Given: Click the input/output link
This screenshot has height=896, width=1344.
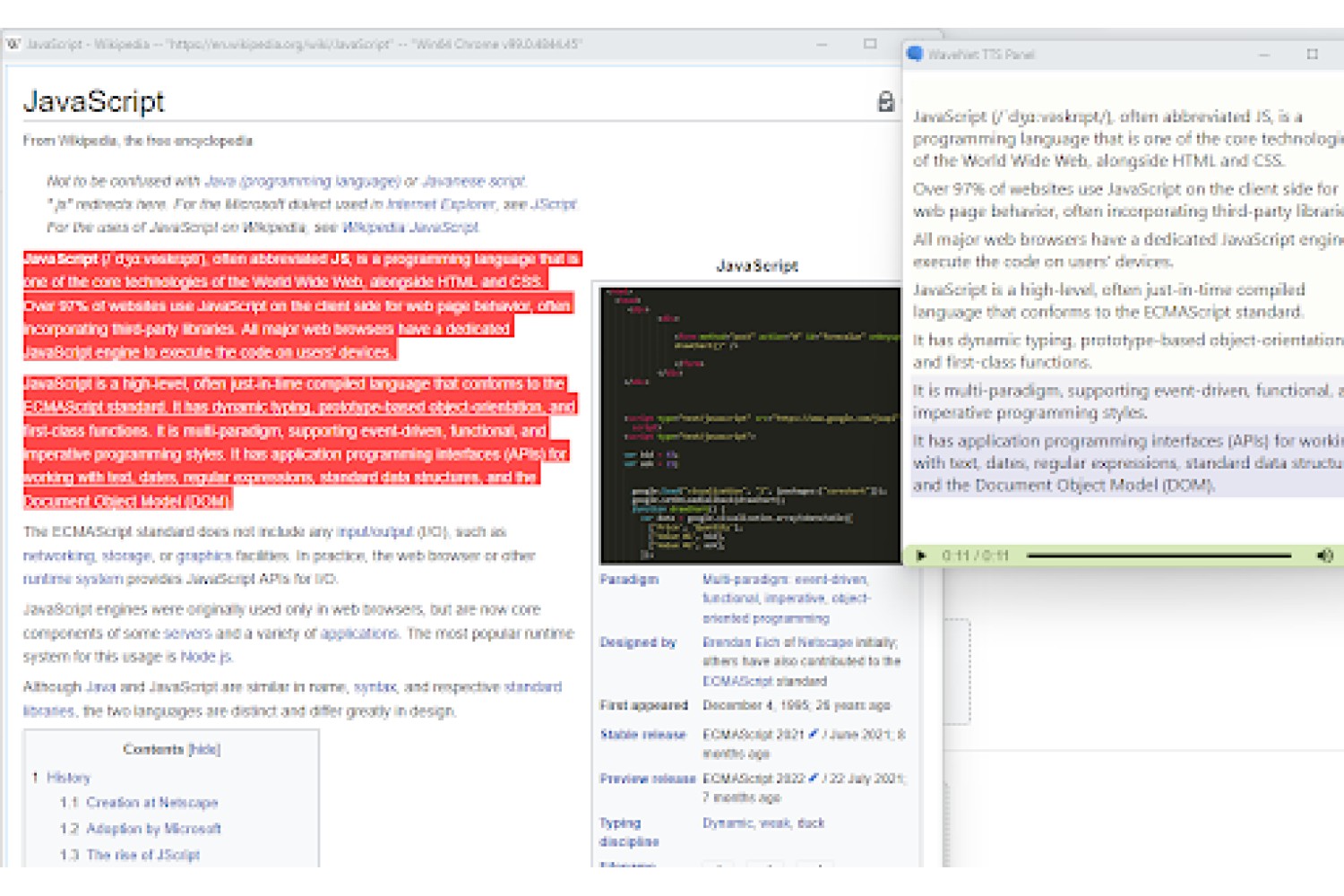Looking at the screenshot, I should (x=375, y=531).
